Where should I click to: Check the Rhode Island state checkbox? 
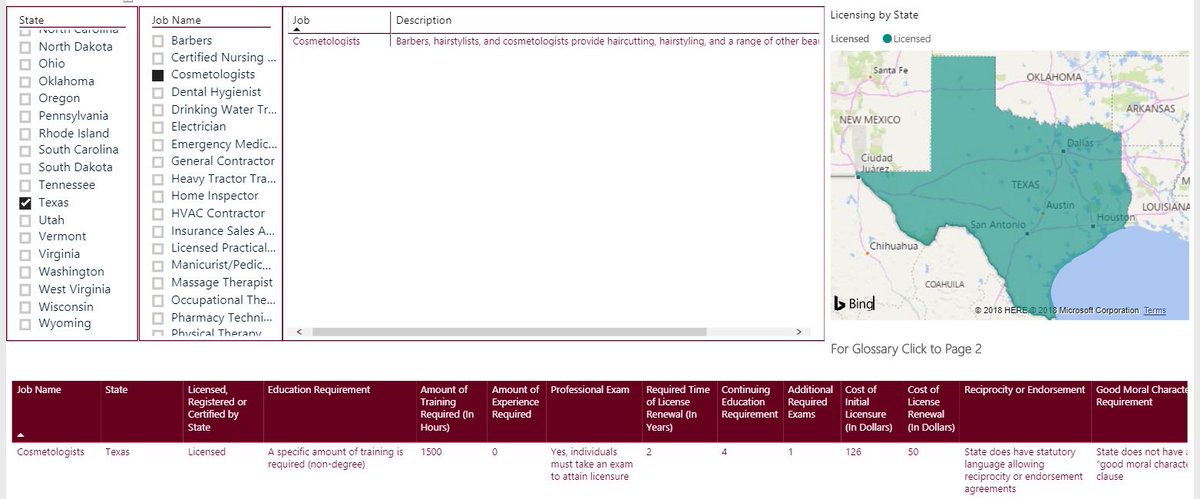[x=26, y=134]
